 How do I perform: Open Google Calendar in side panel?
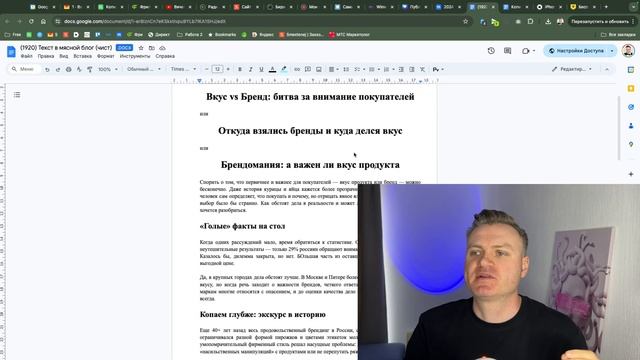631,70
